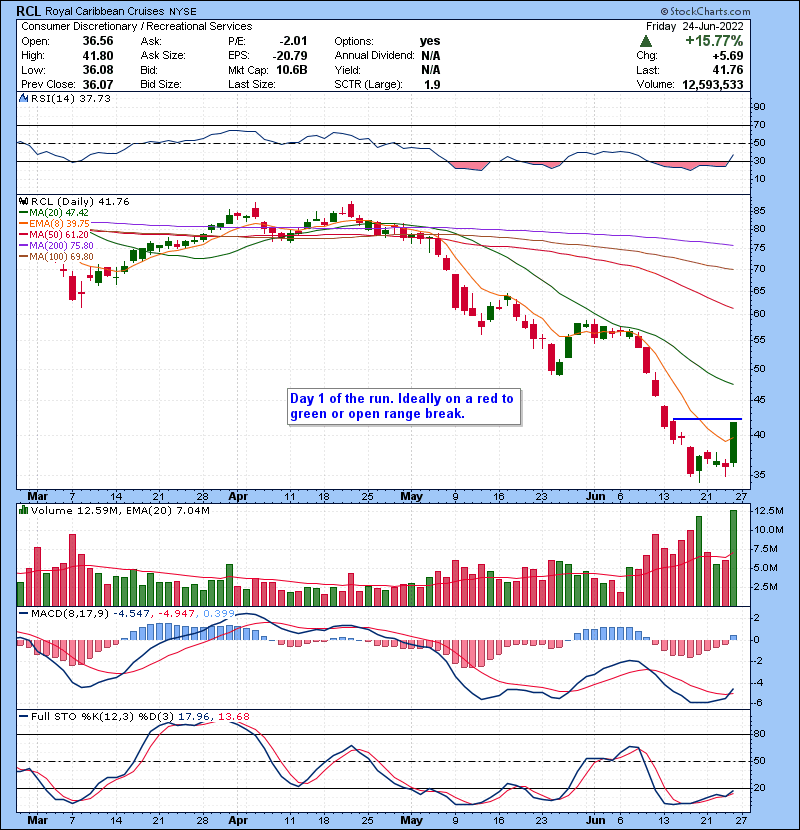
Task: Click the High value 41.80
Action: tap(97, 56)
